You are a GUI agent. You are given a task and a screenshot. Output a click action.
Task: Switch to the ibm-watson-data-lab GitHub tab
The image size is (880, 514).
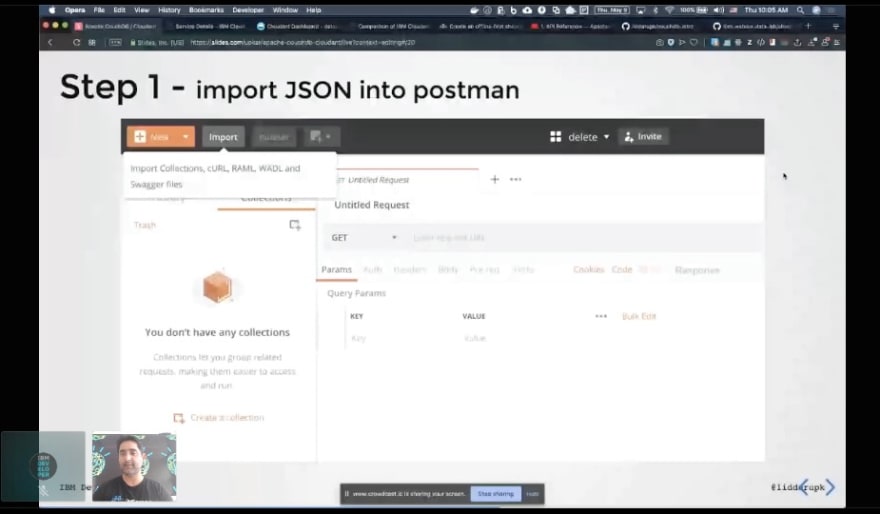pyautogui.click(x=753, y=26)
